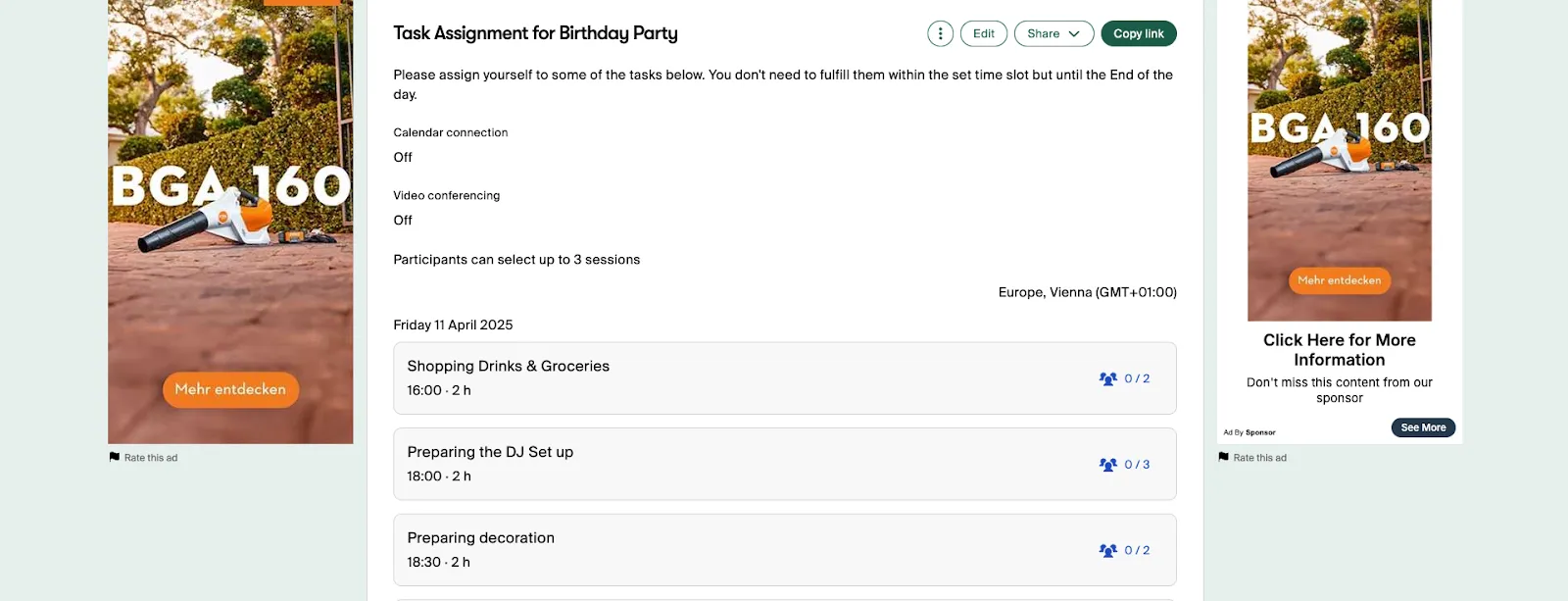
Task: Click Mehr entdecken in the right ad
Action: pyautogui.click(x=1339, y=280)
